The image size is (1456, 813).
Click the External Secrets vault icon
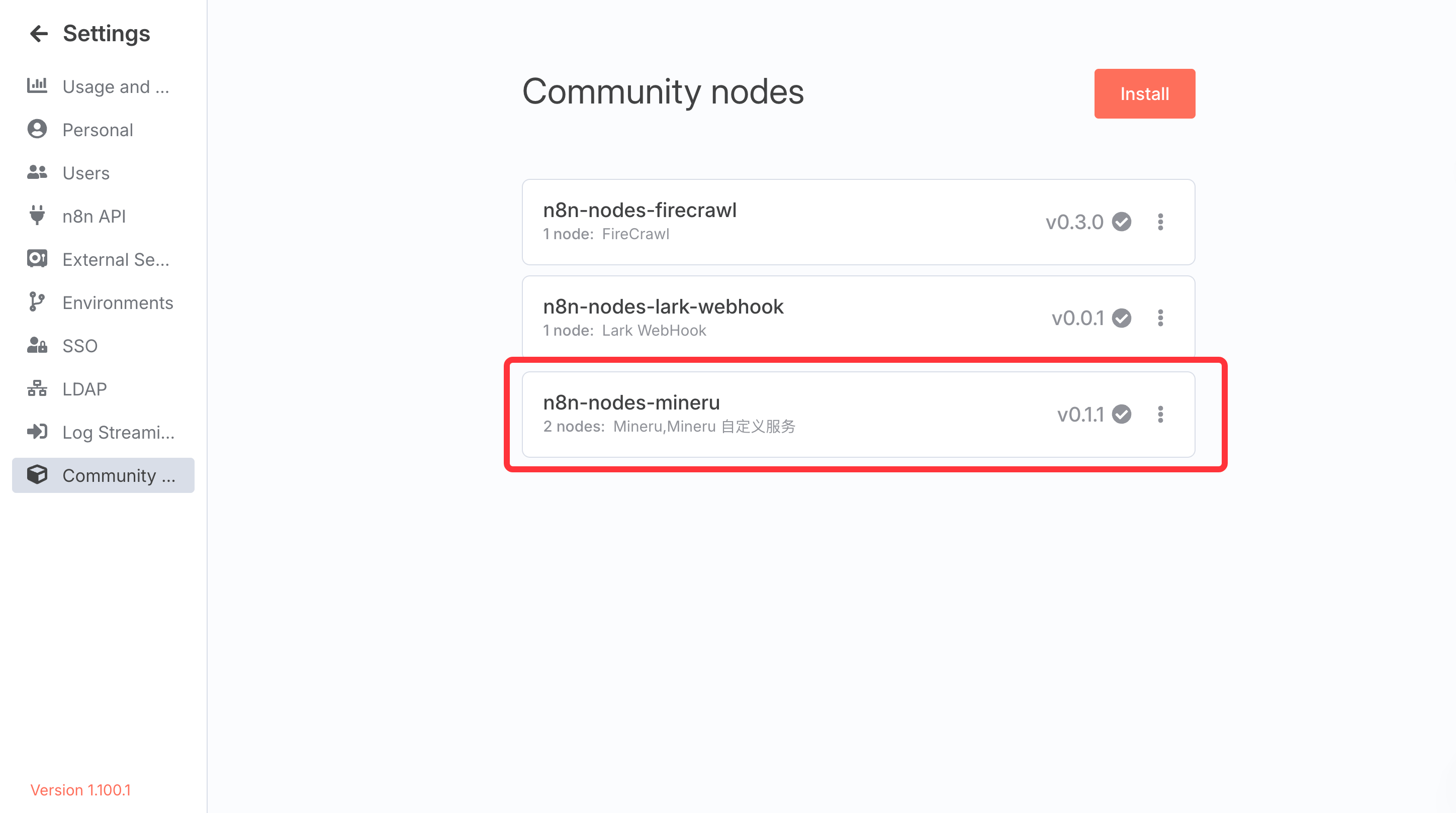point(37,259)
